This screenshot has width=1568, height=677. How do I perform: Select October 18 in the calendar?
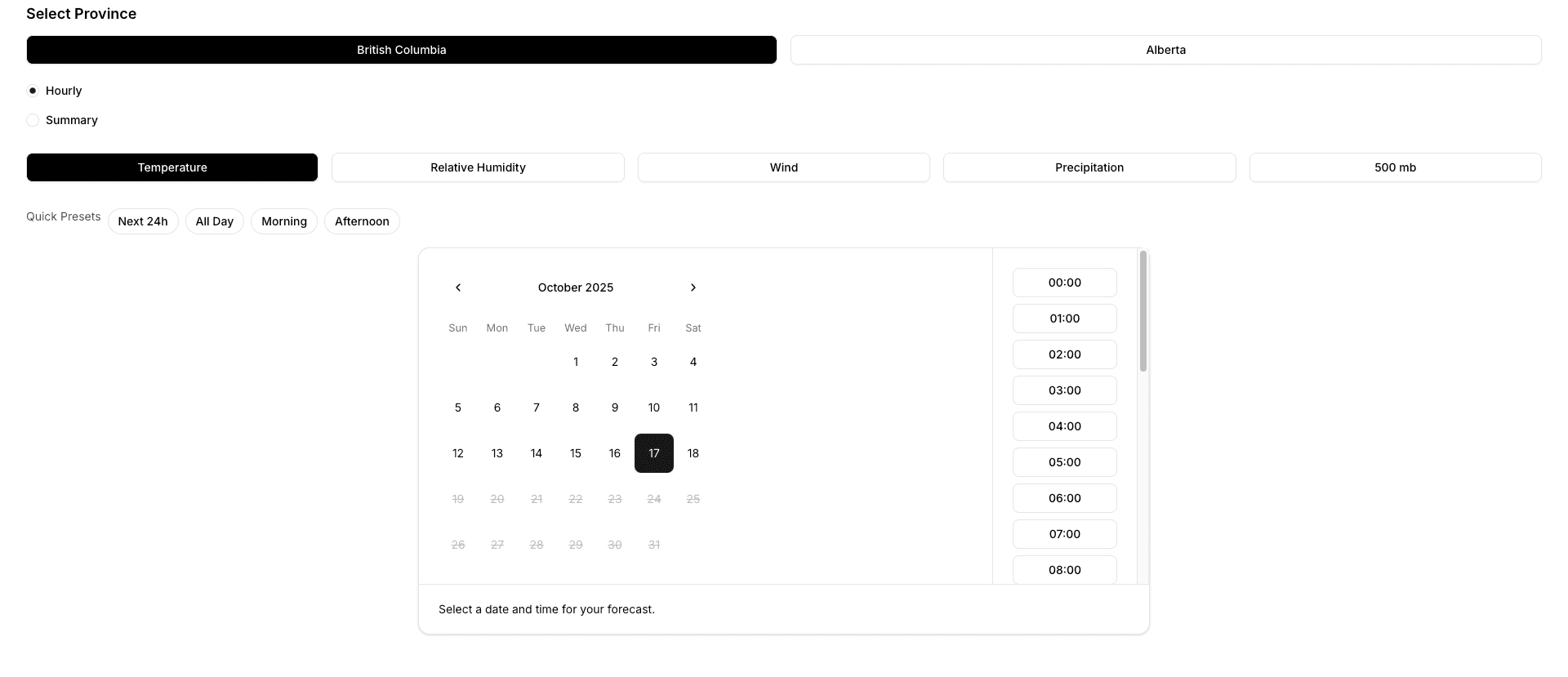693,453
